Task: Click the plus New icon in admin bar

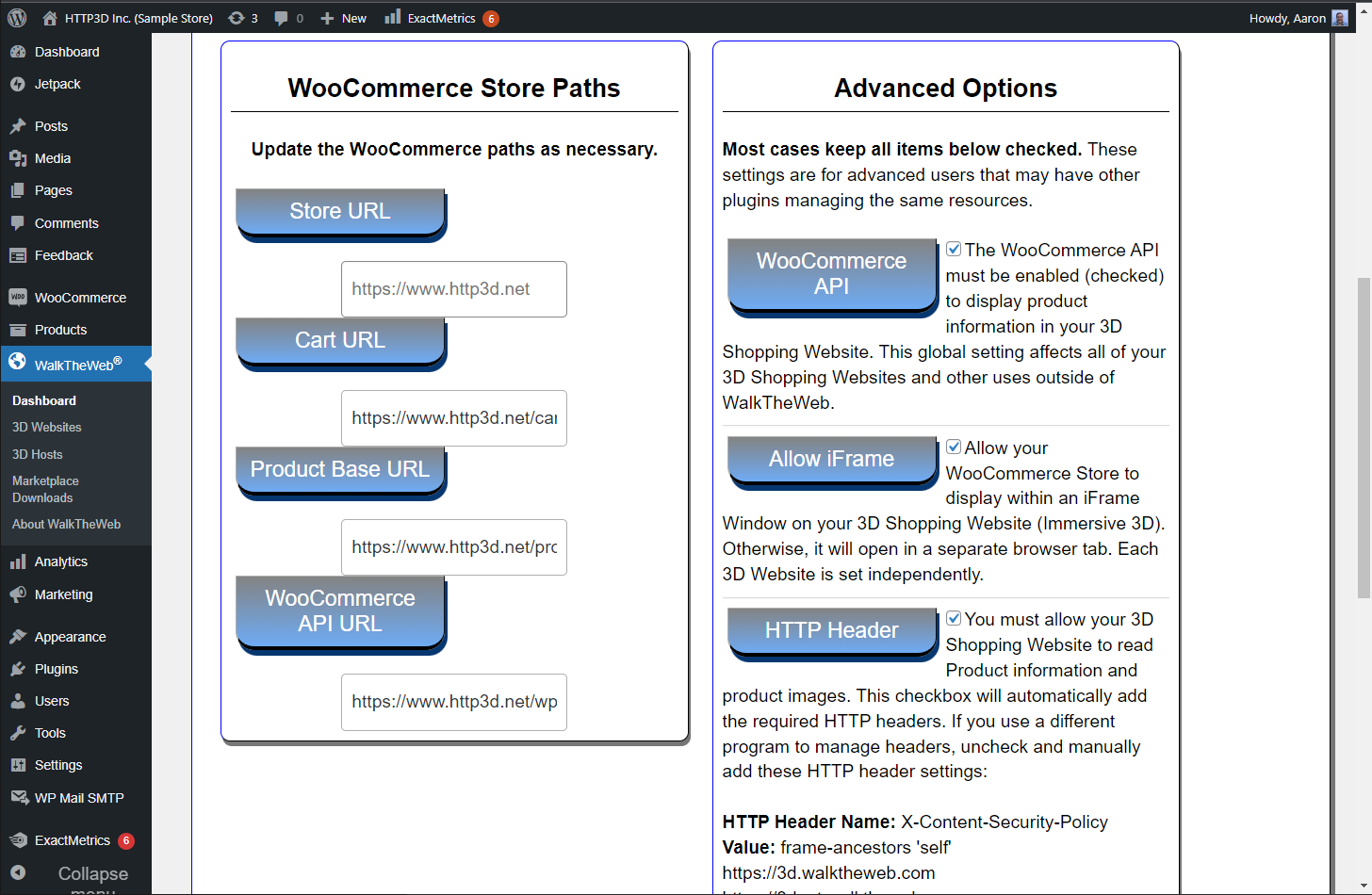Action: pyautogui.click(x=327, y=18)
